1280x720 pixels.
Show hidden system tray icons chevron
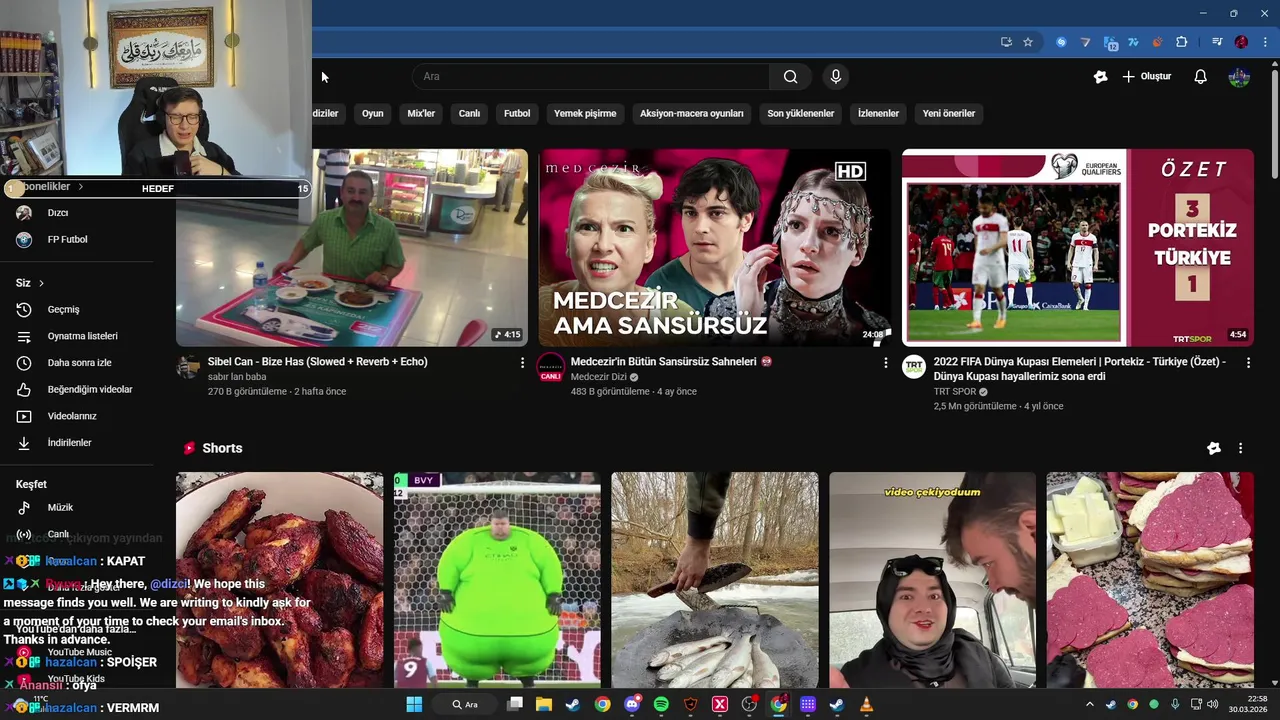click(1090, 705)
